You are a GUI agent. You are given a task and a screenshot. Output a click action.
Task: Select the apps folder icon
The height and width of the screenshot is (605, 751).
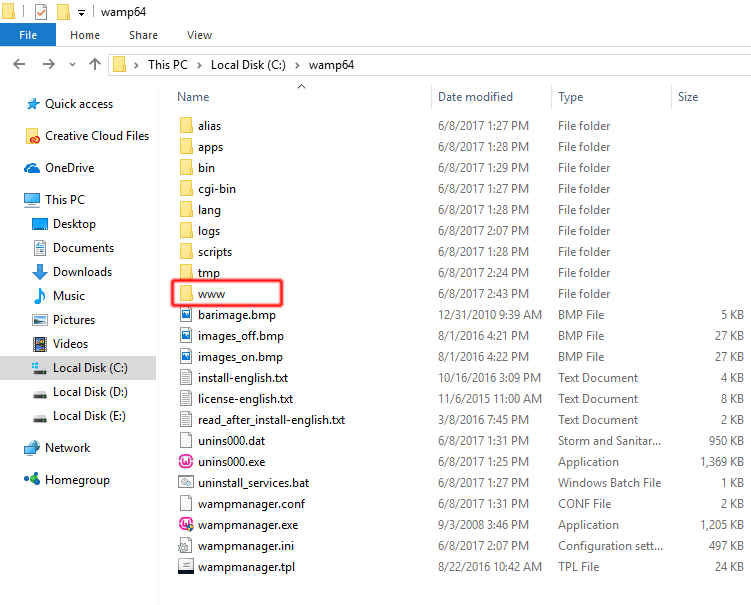(x=186, y=147)
